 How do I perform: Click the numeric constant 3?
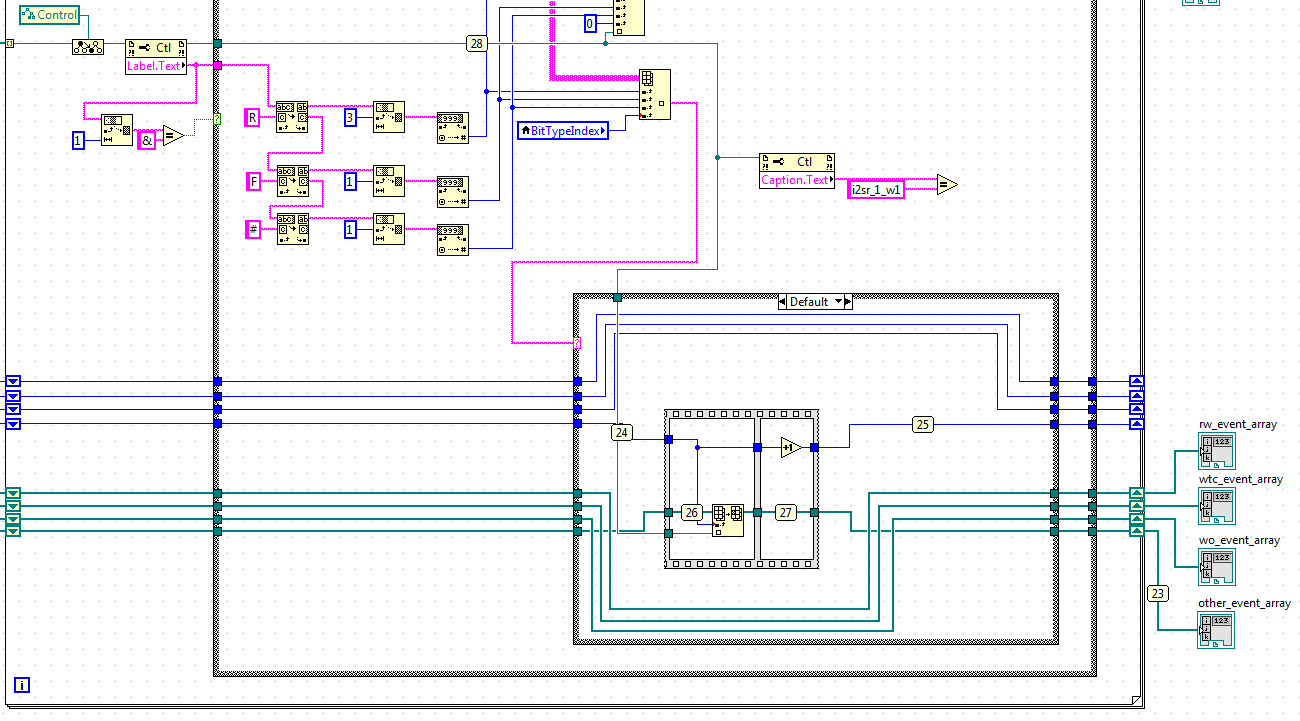click(x=350, y=118)
